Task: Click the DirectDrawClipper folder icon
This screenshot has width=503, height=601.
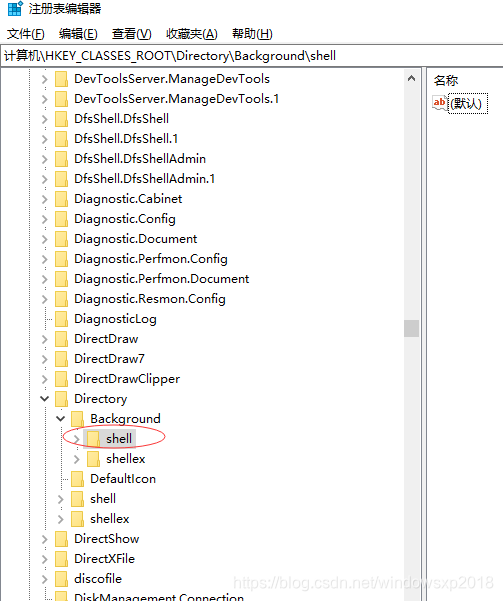Action: pyautogui.click(x=61, y=379)
